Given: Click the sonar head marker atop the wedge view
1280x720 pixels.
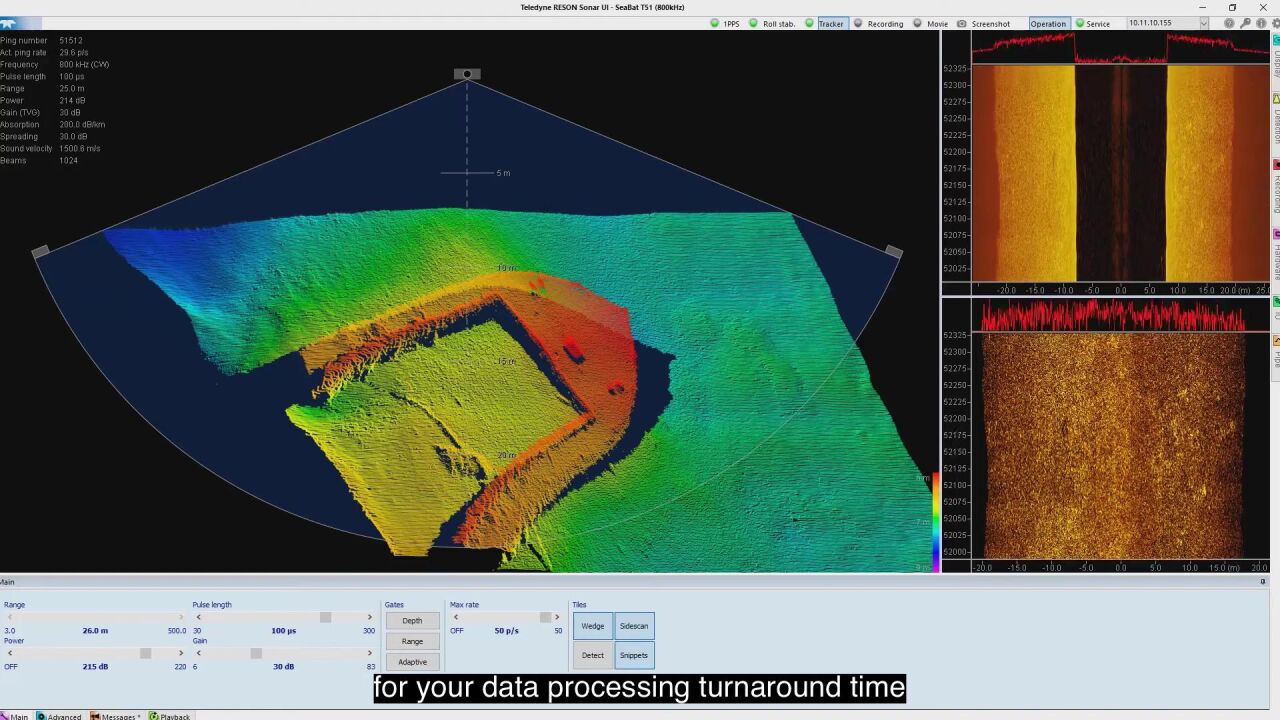Looking at the screenshot, I should pyautogui.click(x=467, y=74).
